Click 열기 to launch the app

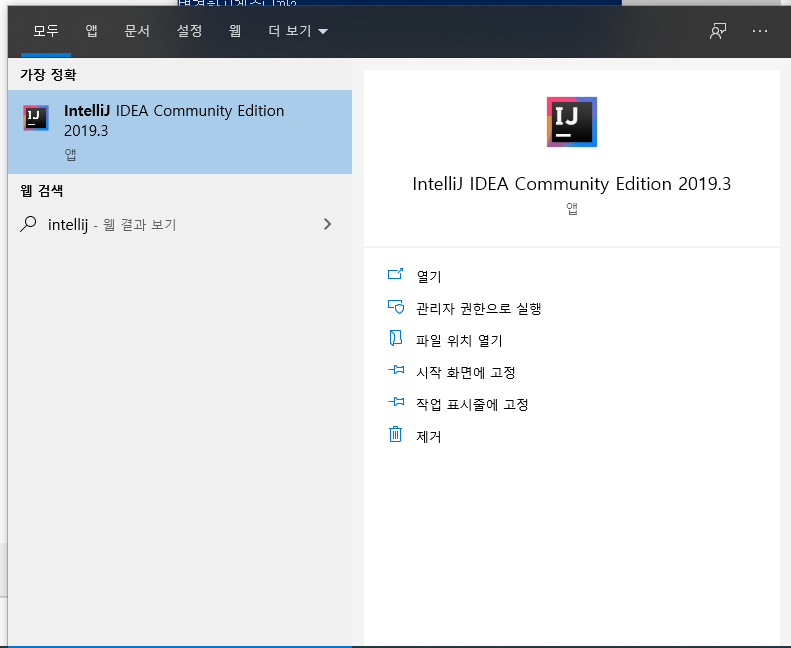click(429, 276)
